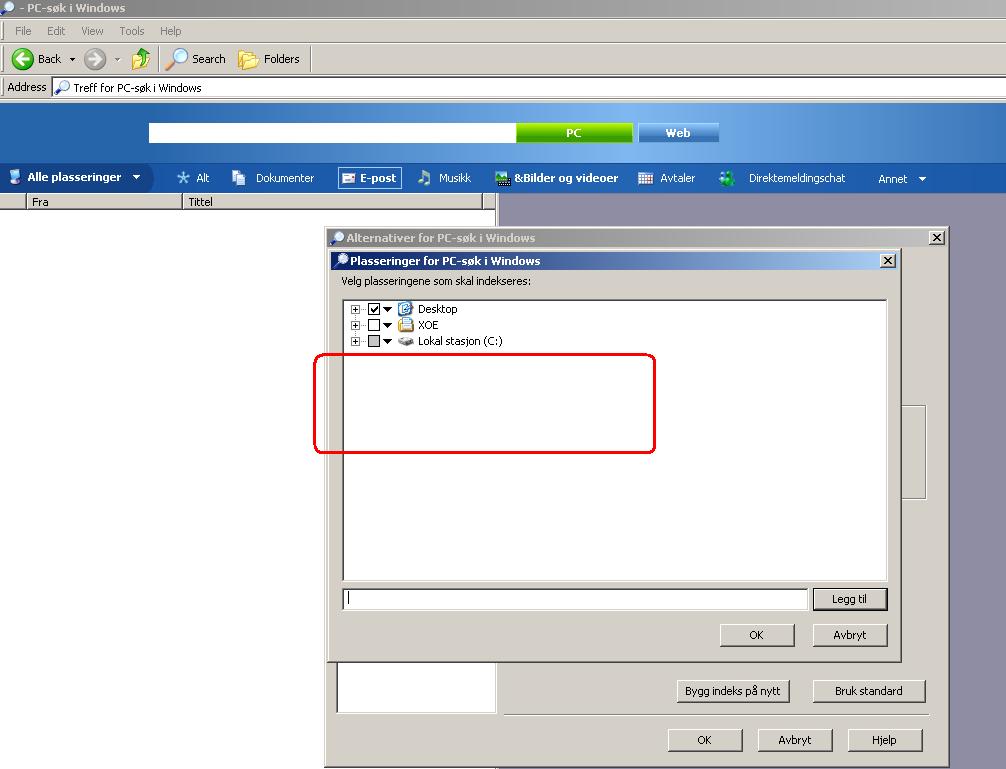Click OK in Alternativer window
The height and width of the screenshot is (769, 1006).
click(704, 739)
